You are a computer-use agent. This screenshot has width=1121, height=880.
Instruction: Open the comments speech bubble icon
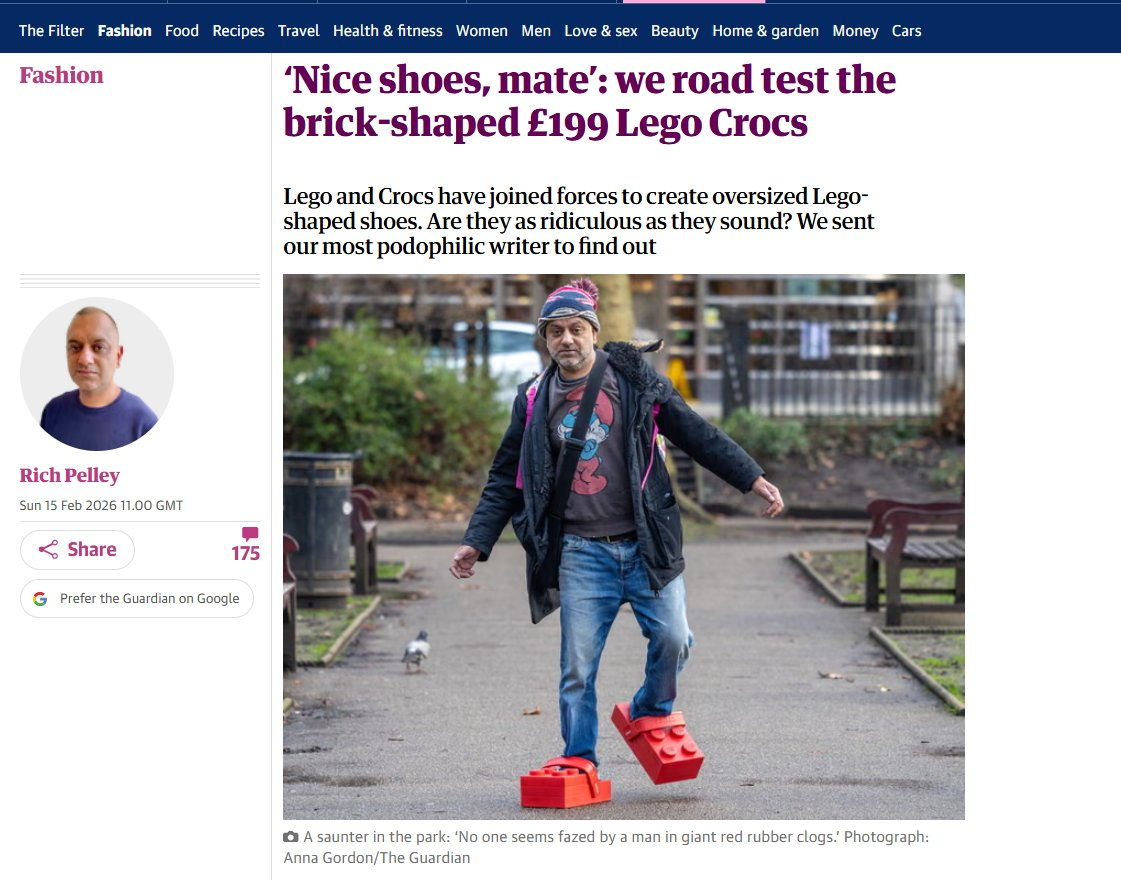click(x=249, y=534)
